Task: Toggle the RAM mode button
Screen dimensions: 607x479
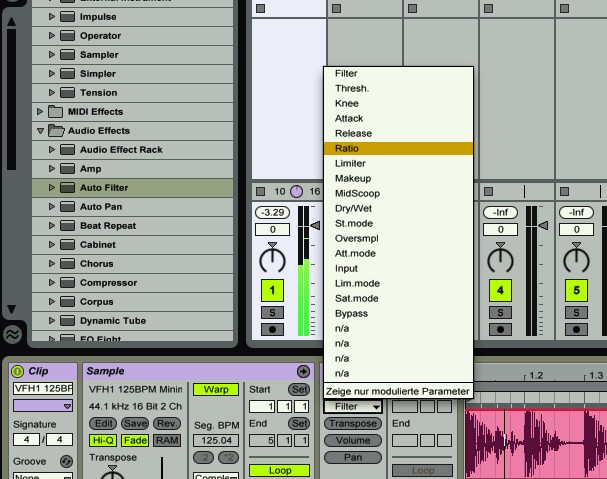Action: [167, 440]
